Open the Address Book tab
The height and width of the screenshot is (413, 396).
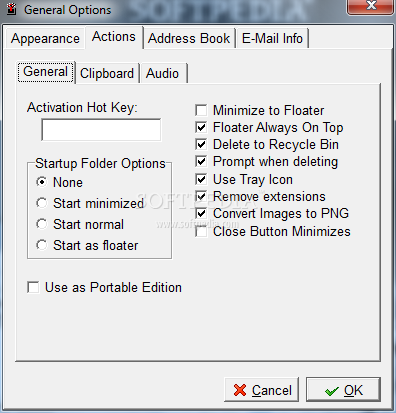coord(189,39)
